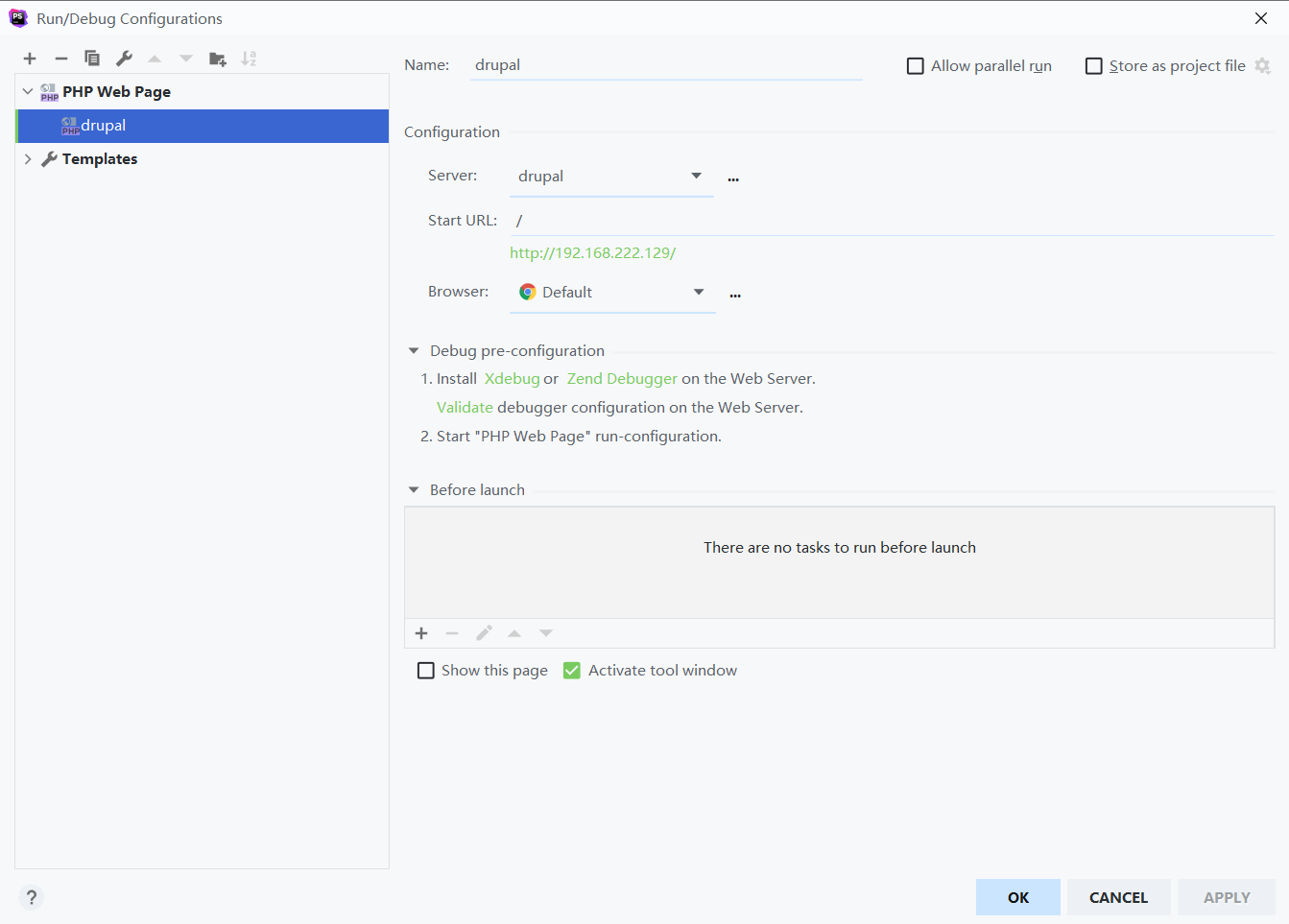1289x924 pixels.
Task: Remove selected configuration with minus icon
Action: tap(61, 59)
